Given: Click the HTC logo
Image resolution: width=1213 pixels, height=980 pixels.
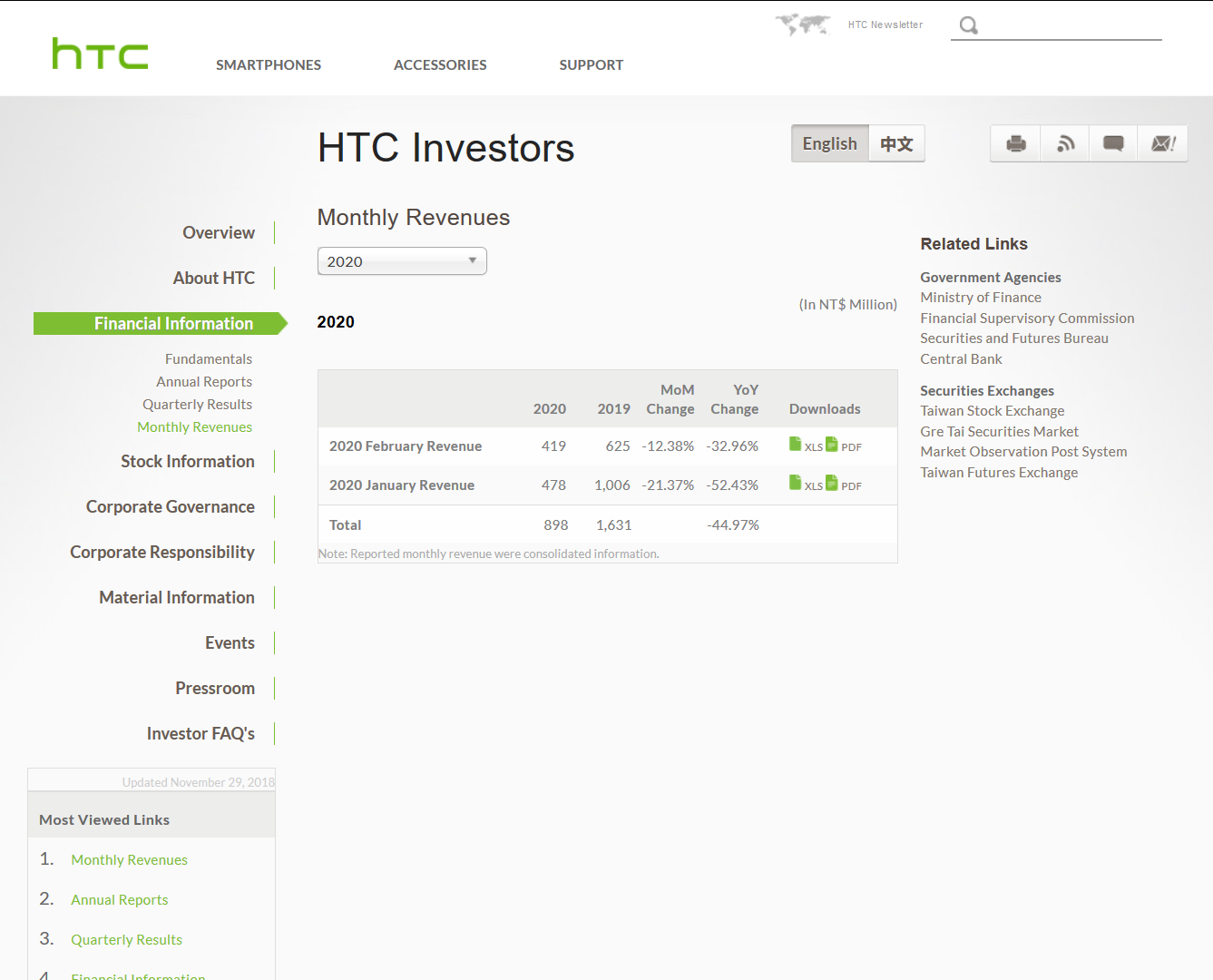Looking at the screenshot, I should pos(100,54).
